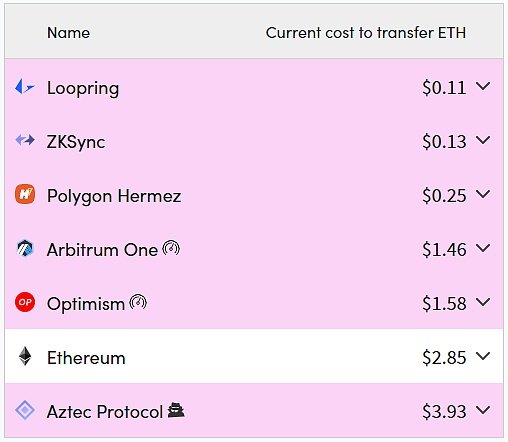The image size is (508, 442).
Task: Expand the Polygon Hermez row chevron
Action: (483, 194)
